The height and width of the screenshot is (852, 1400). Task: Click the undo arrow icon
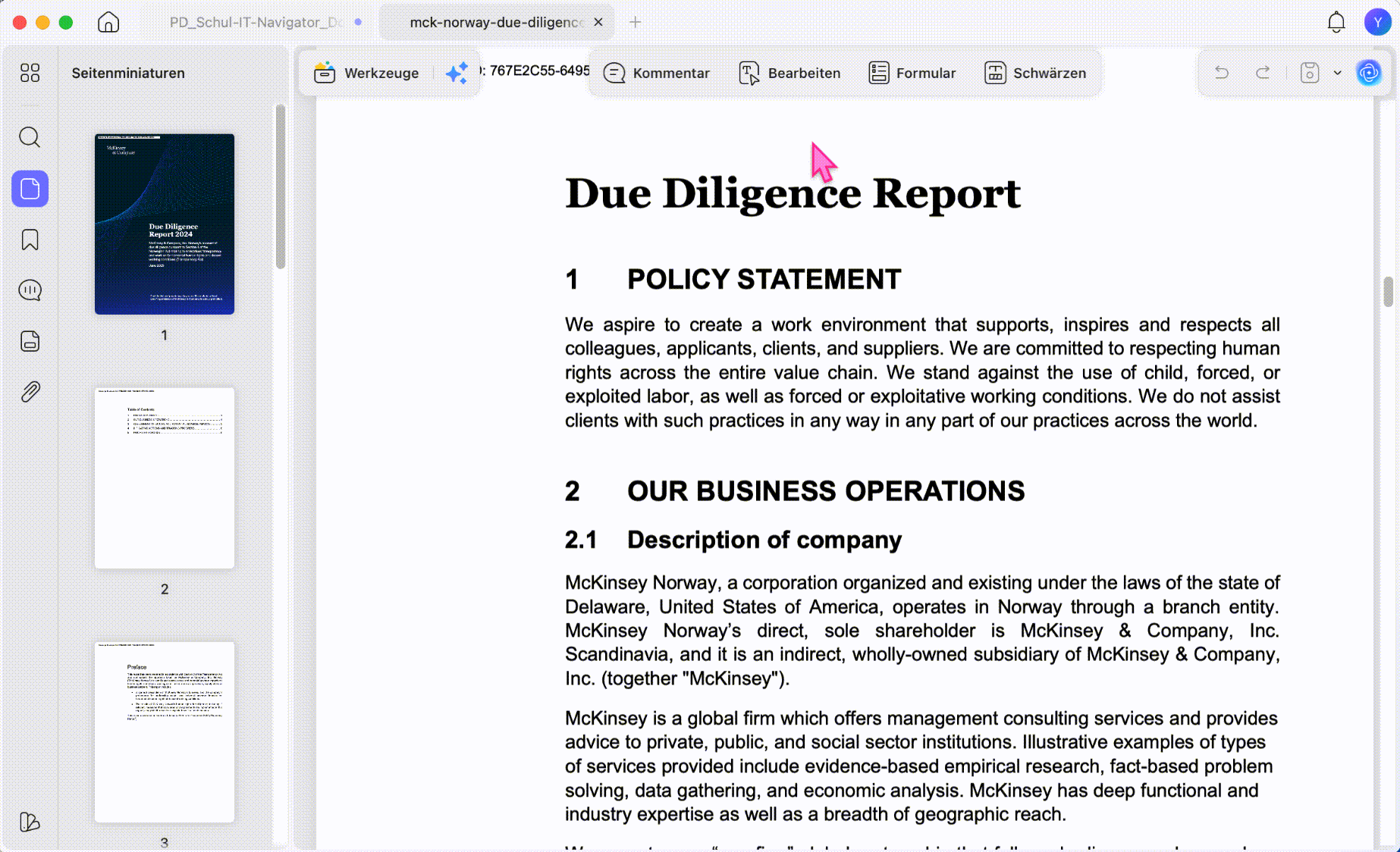tap(1221, 73)
